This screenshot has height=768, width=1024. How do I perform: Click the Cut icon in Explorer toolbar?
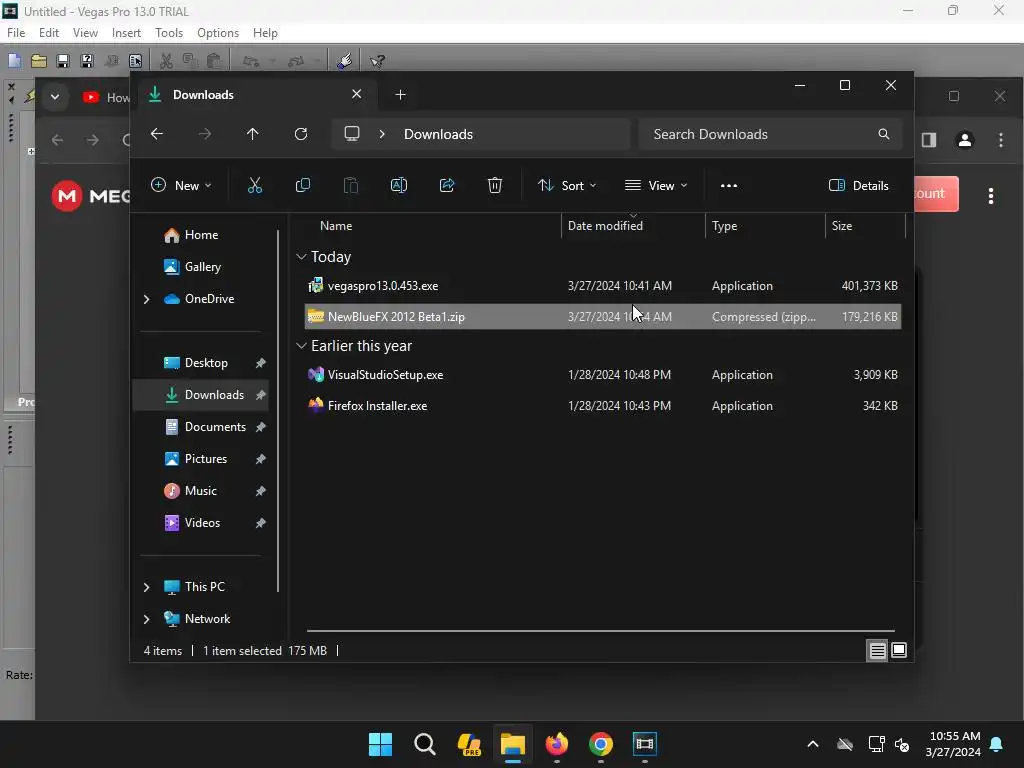coord(255,185)
